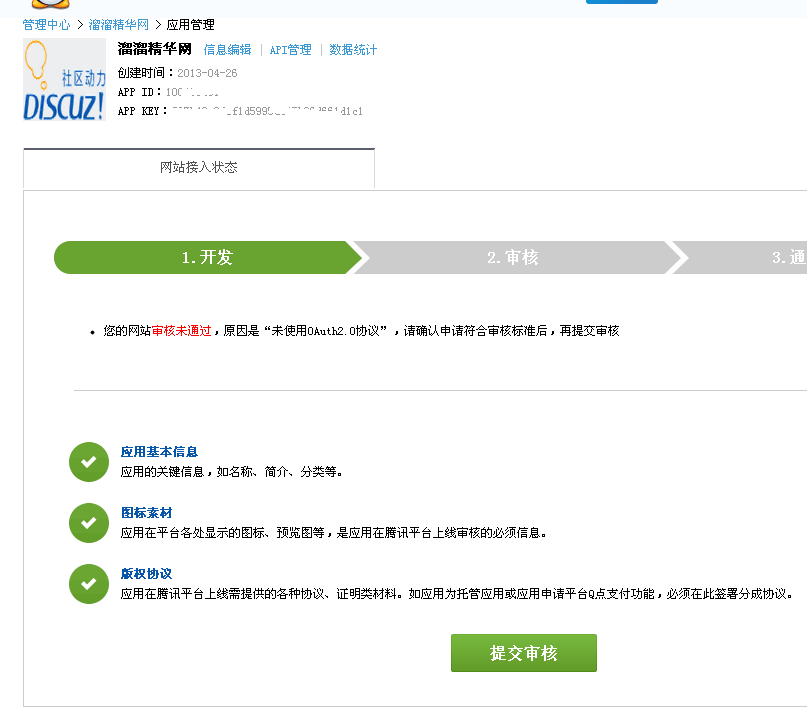807x707 pixels.
Task: Open the 管理中心 breadcrumb link
Action: click(46, 25)
